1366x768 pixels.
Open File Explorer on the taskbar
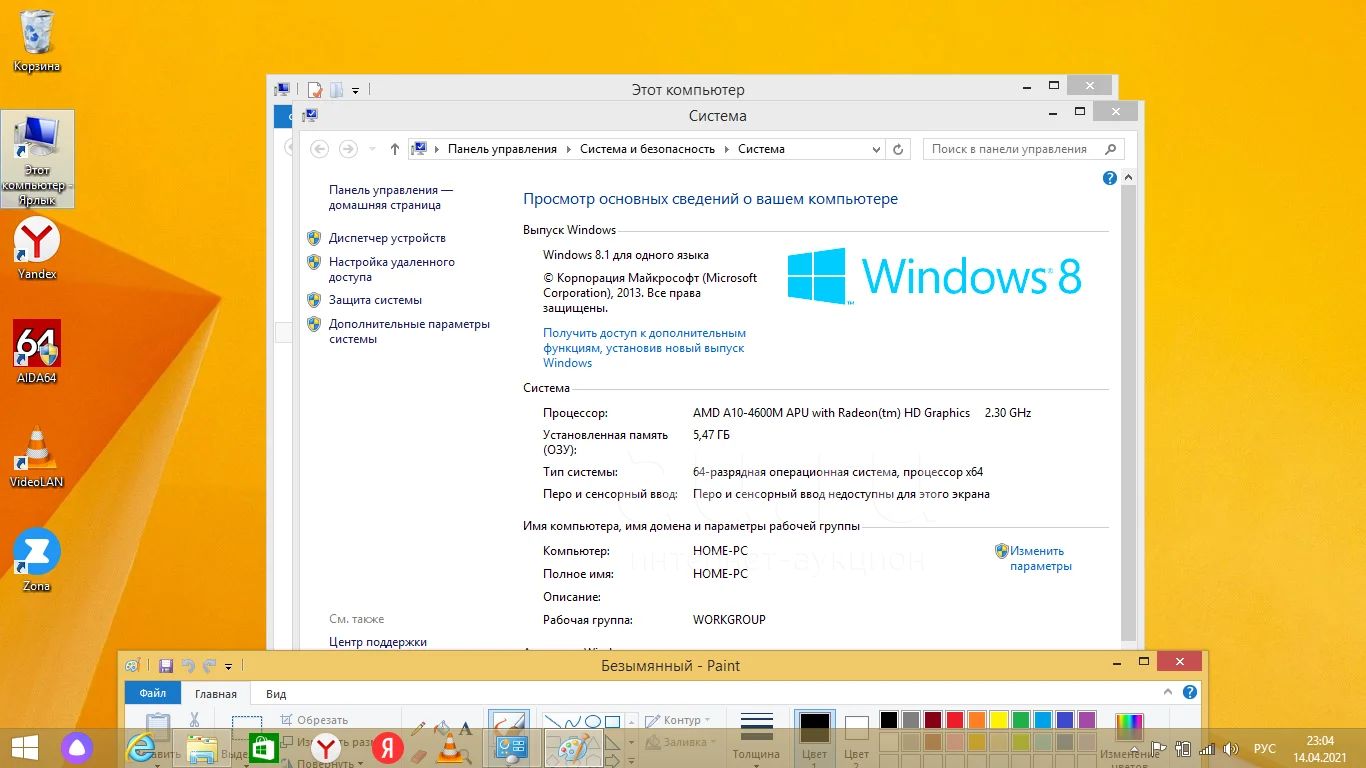(x=202, y=748)
